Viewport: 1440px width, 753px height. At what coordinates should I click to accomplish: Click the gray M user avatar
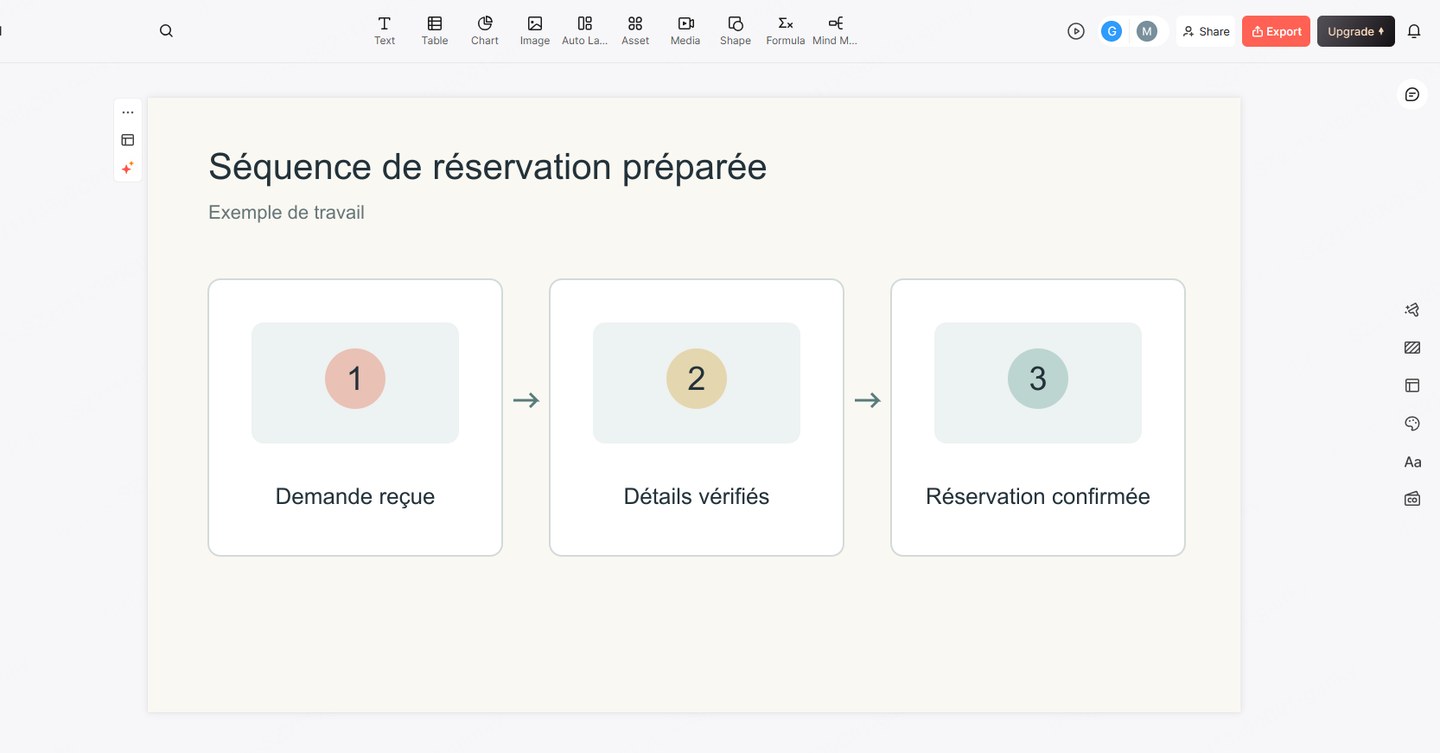pyautogui.click(x=1147, y=31)
